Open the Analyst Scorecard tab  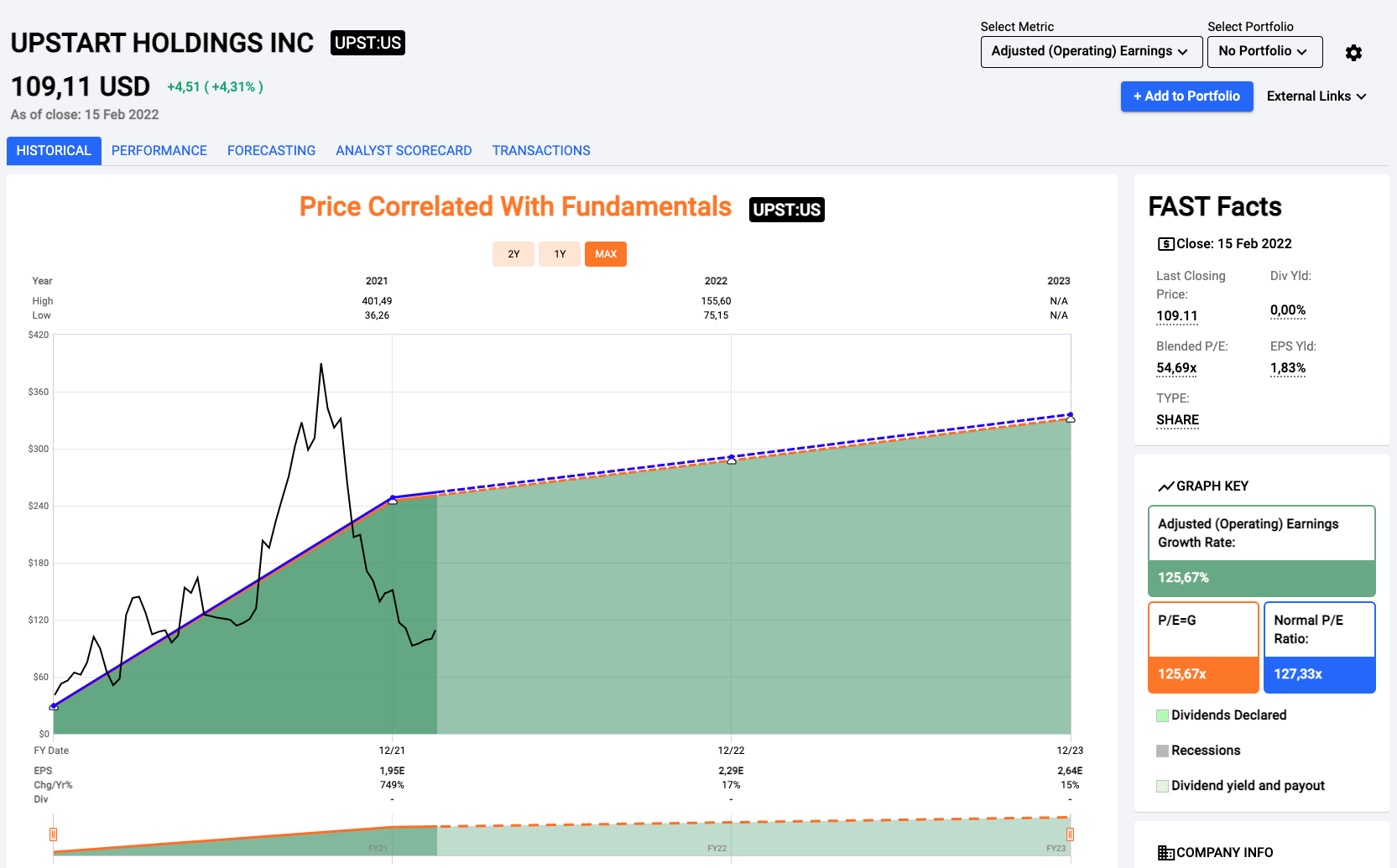(x=404, y=151)
